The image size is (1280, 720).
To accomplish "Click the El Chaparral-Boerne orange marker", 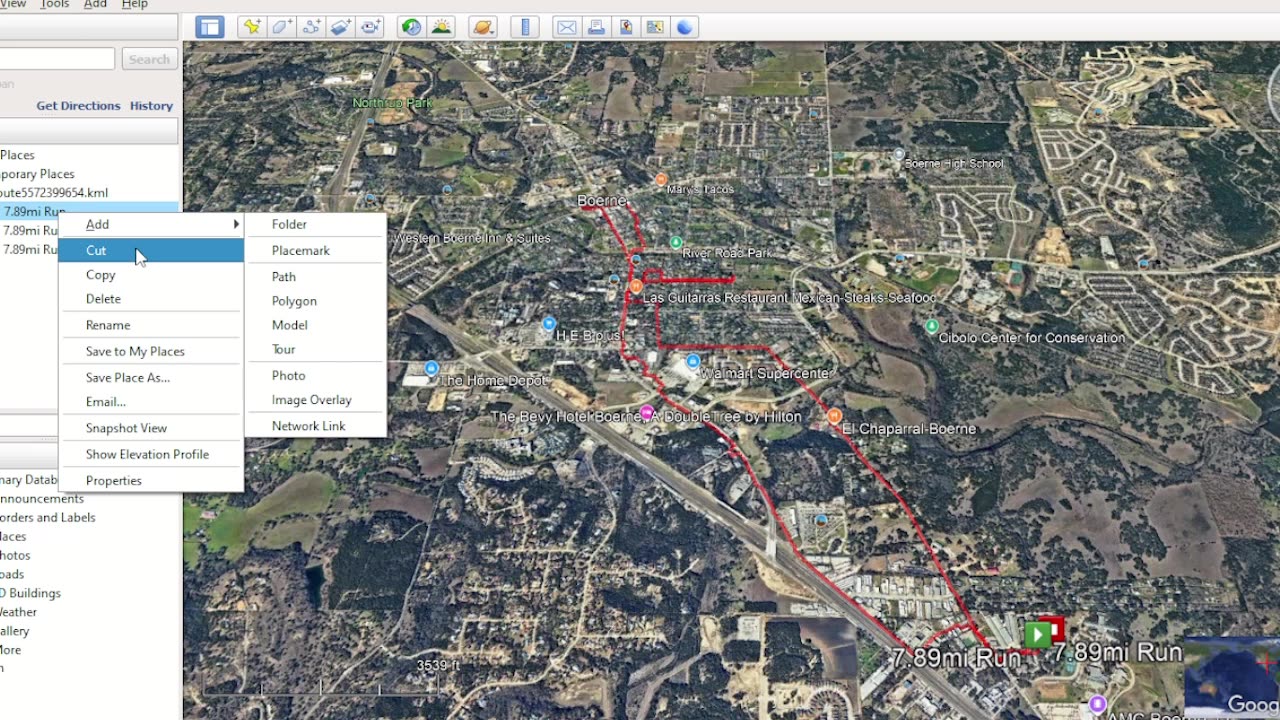I will click(834, 416).
